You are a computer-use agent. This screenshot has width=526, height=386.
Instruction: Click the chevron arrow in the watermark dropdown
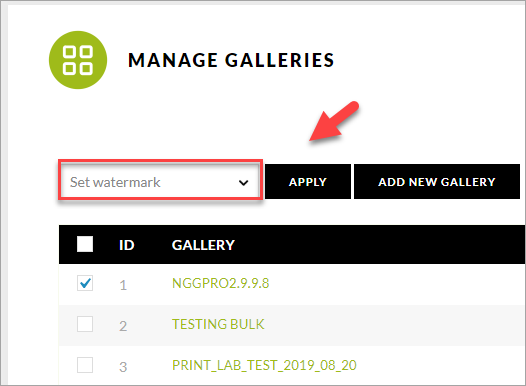[x=244, y=183]
